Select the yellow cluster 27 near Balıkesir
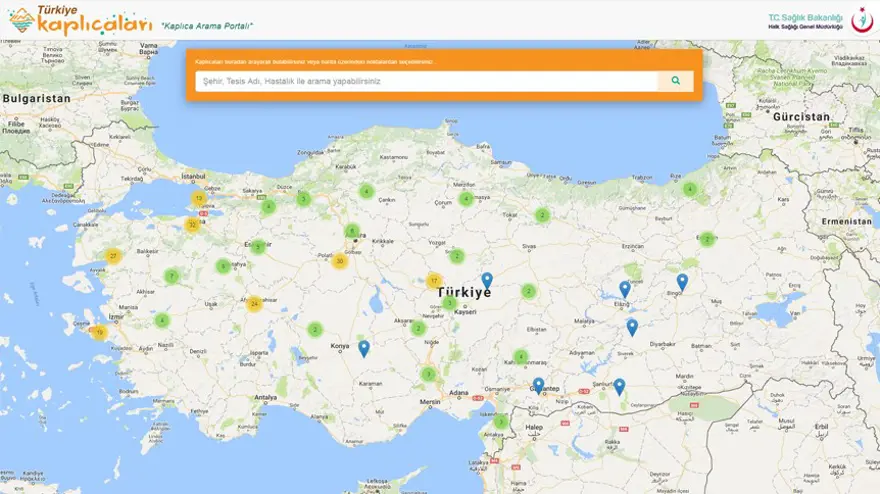880x494 pixels. coord(113,256)
